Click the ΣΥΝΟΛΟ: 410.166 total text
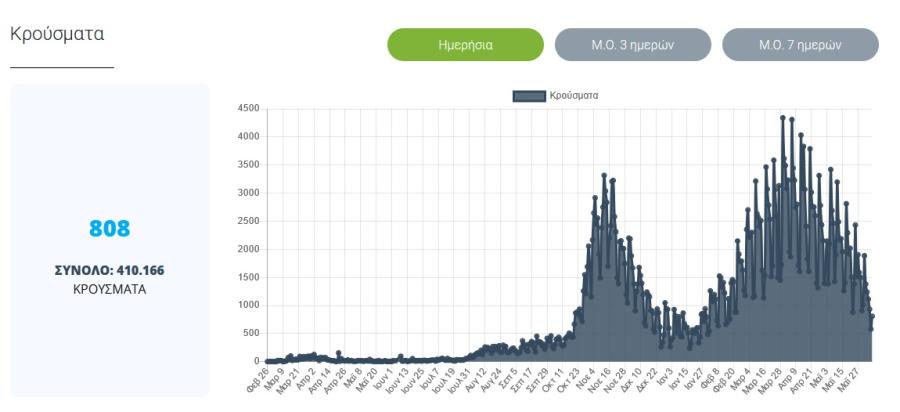 click(110, 270)
